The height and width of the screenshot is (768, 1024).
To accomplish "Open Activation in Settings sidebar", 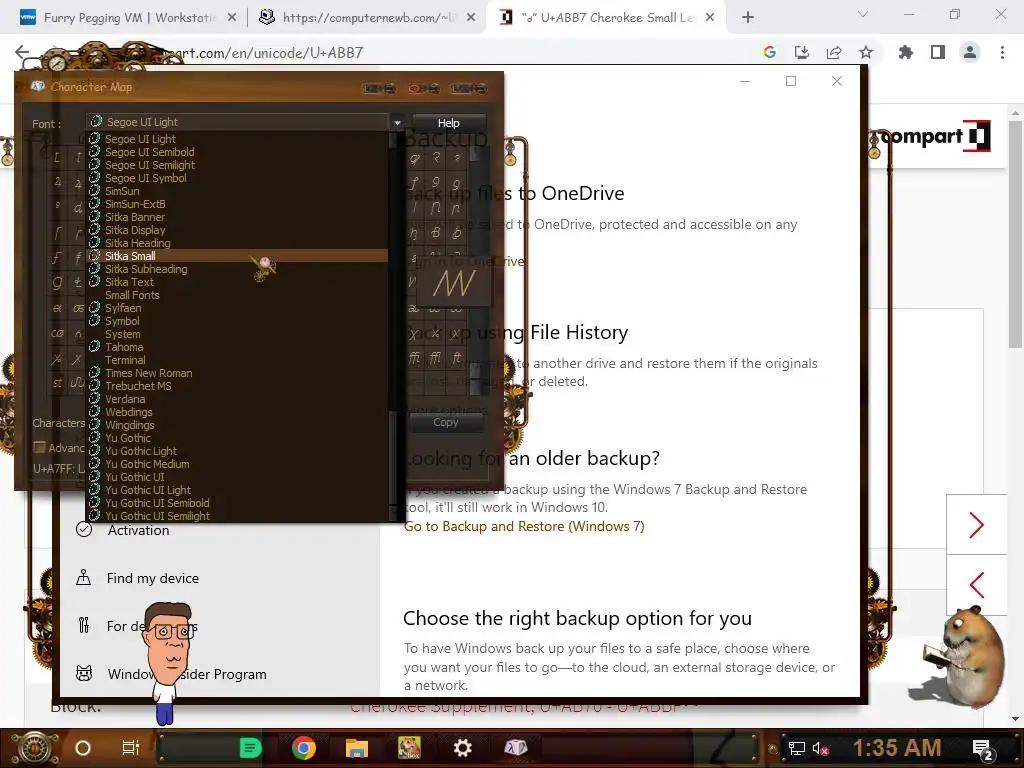I will 138,530.
